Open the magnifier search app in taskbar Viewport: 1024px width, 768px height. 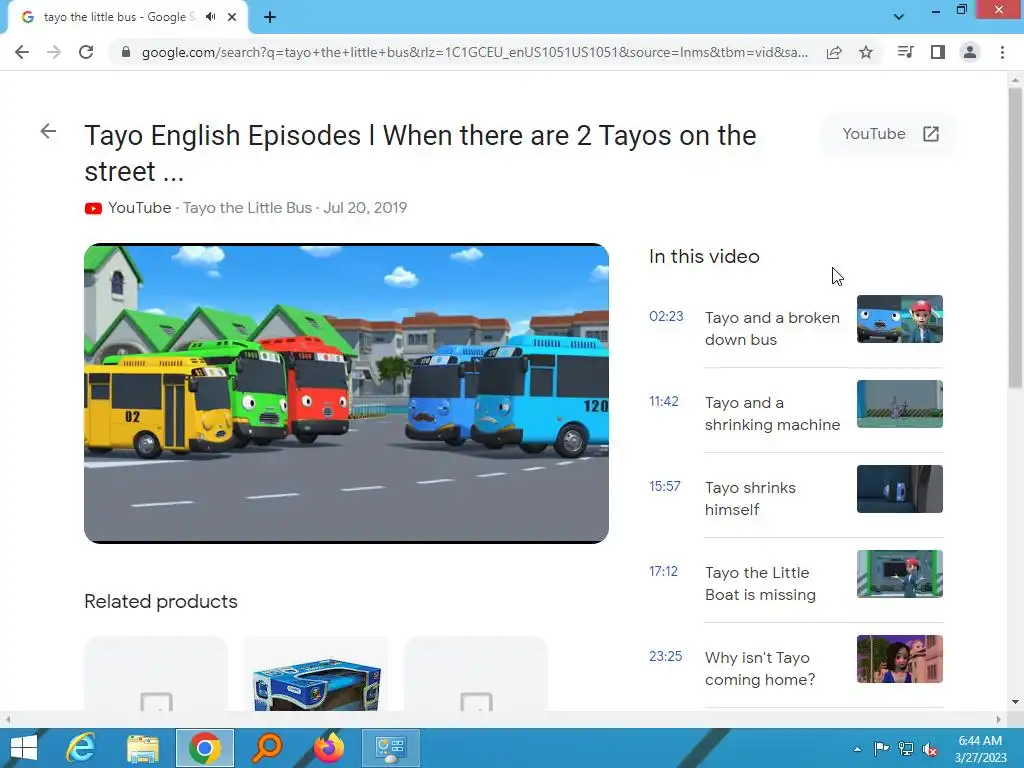click(267, 748)
